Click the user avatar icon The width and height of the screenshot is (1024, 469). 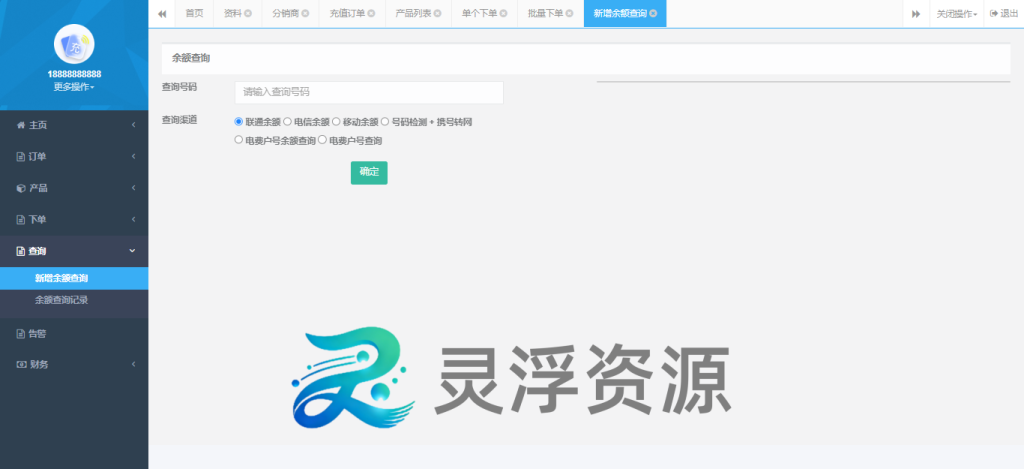tap(74, 44)
